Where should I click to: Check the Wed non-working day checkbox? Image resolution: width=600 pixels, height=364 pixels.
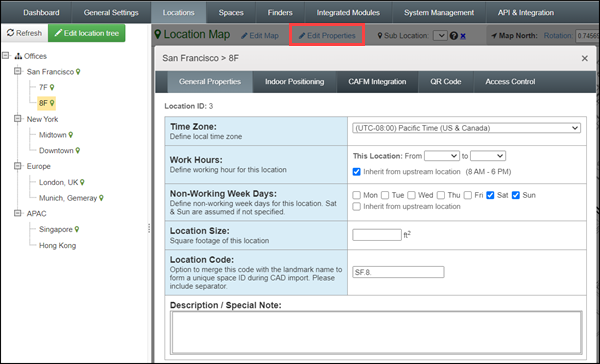coord(411,195)
